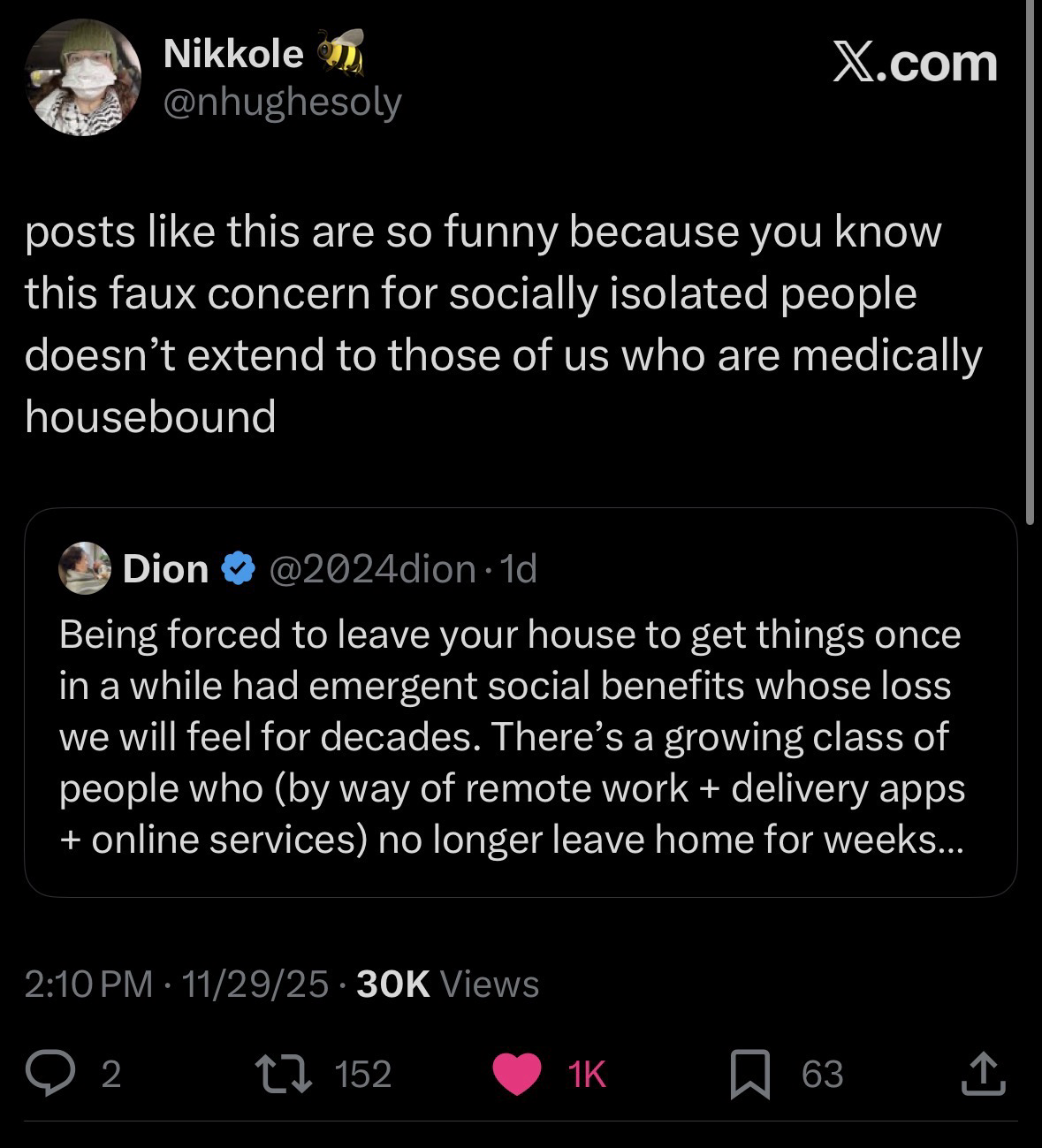Click the 2:10 PM timestamp
Image resolution: width=1042 pixels, height=1148 pixels.
tap(88, 984)
